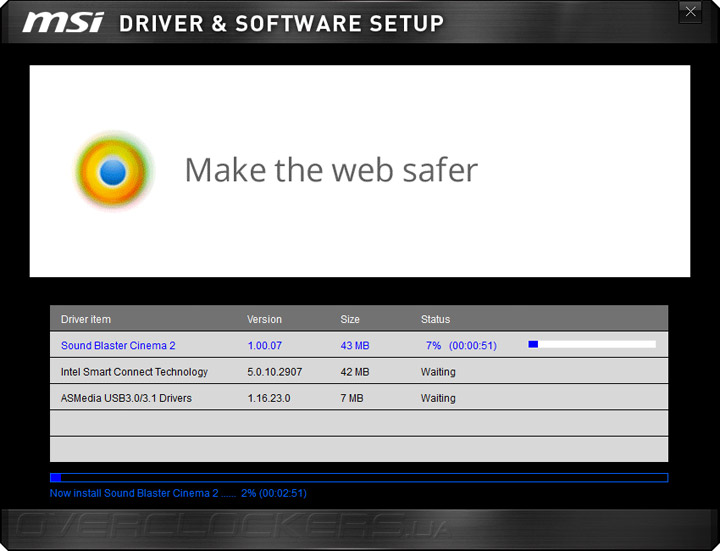Select Intel Smart Connect Technology row name

[x=134, y=371]
